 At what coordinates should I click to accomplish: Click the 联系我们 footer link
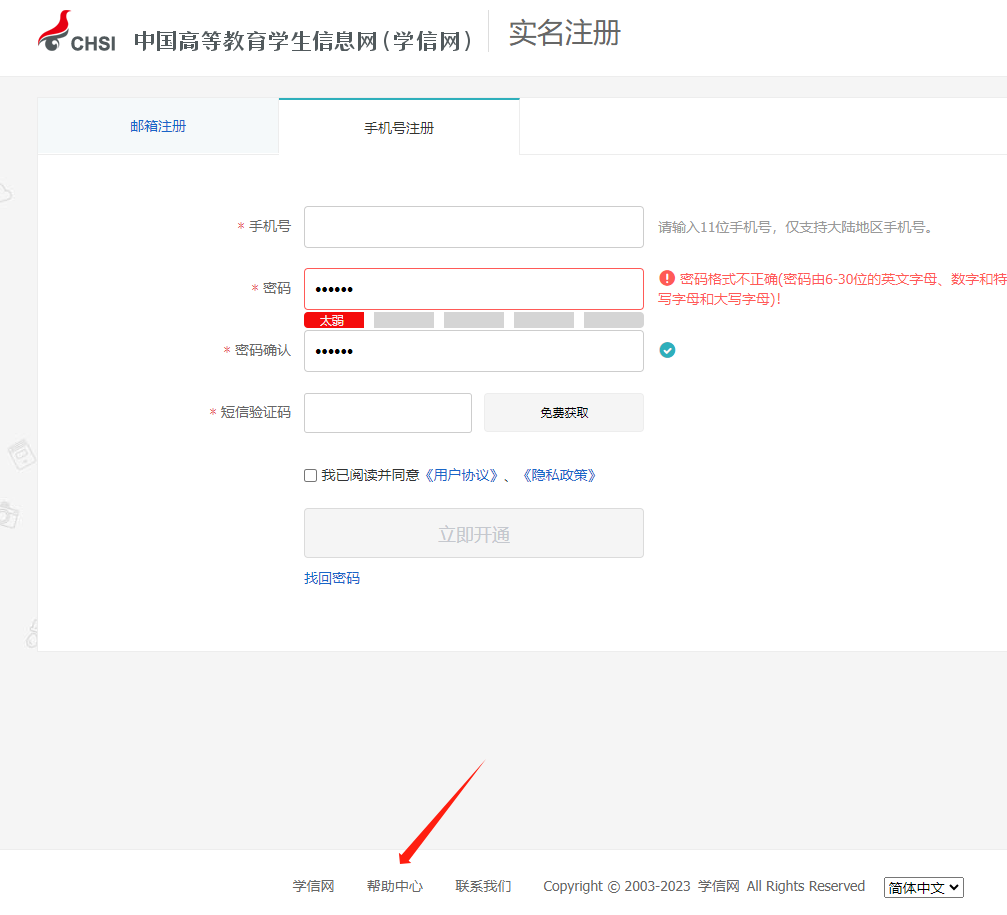(x=483, y=886)
